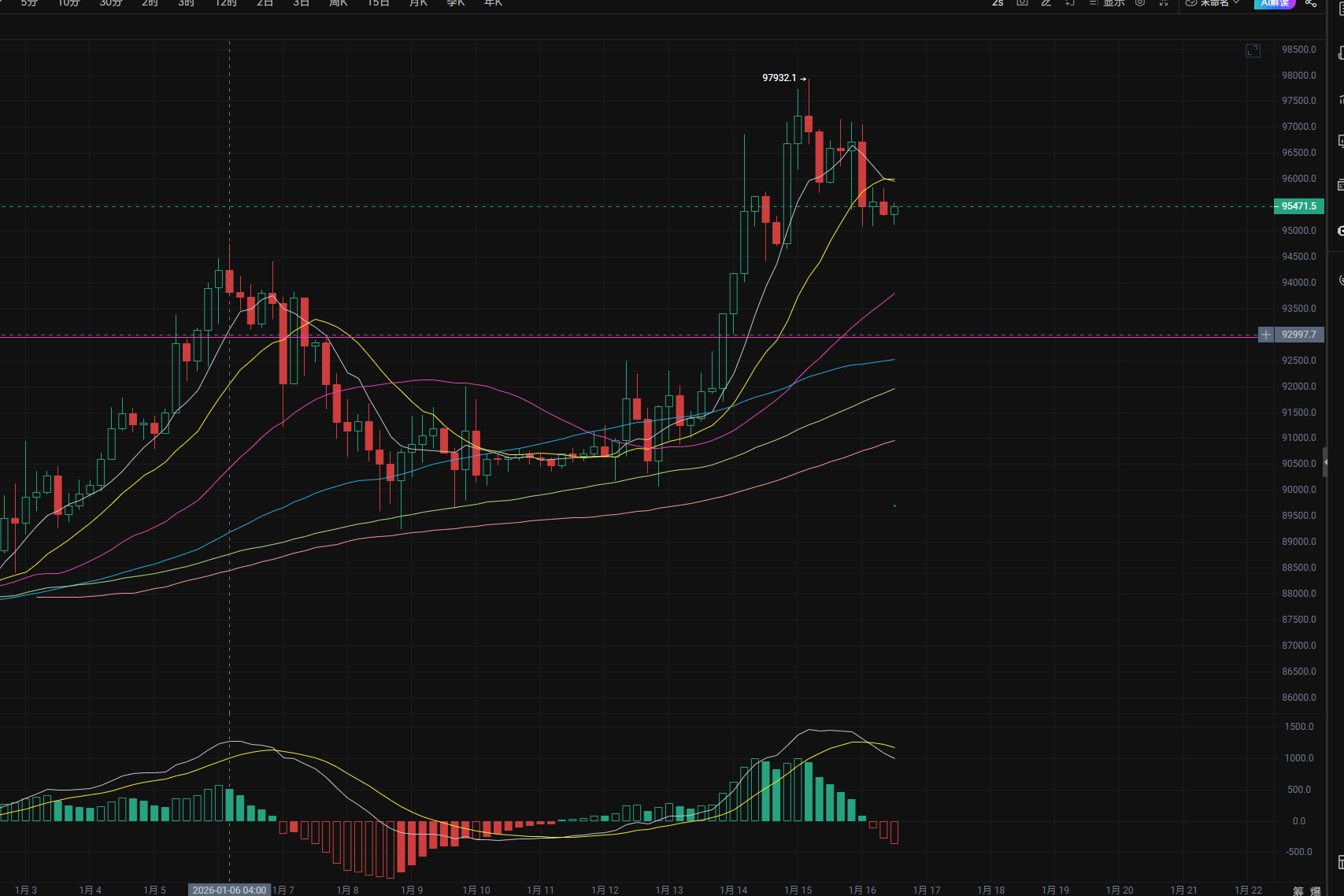Click the 95471.5 current price label

[x=1298, y=206]
